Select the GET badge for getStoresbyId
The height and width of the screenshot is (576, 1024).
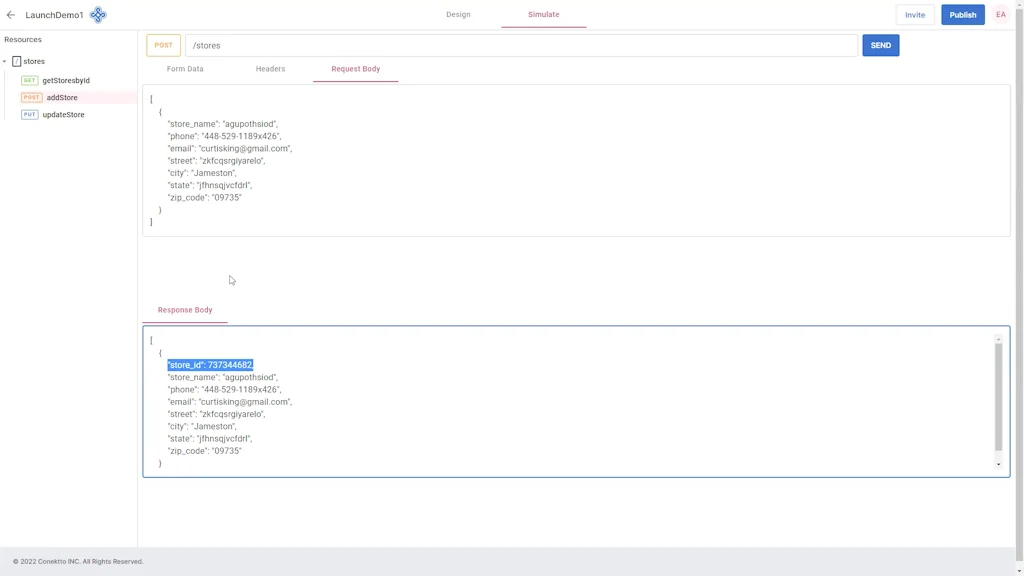29,80
